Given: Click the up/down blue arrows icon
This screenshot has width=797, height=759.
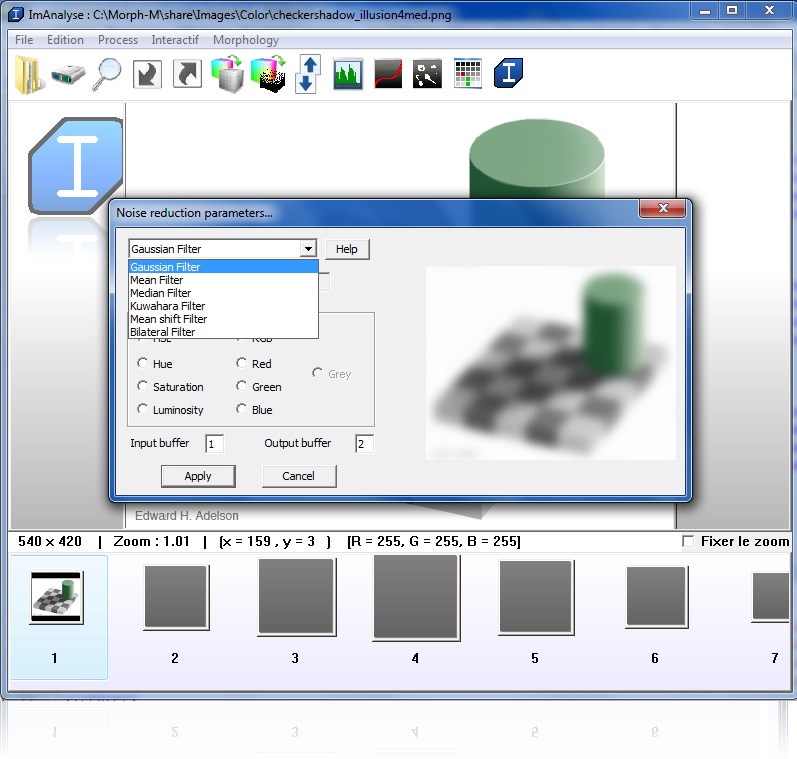Looking at the screenshot, I should (x=308, y=74).
